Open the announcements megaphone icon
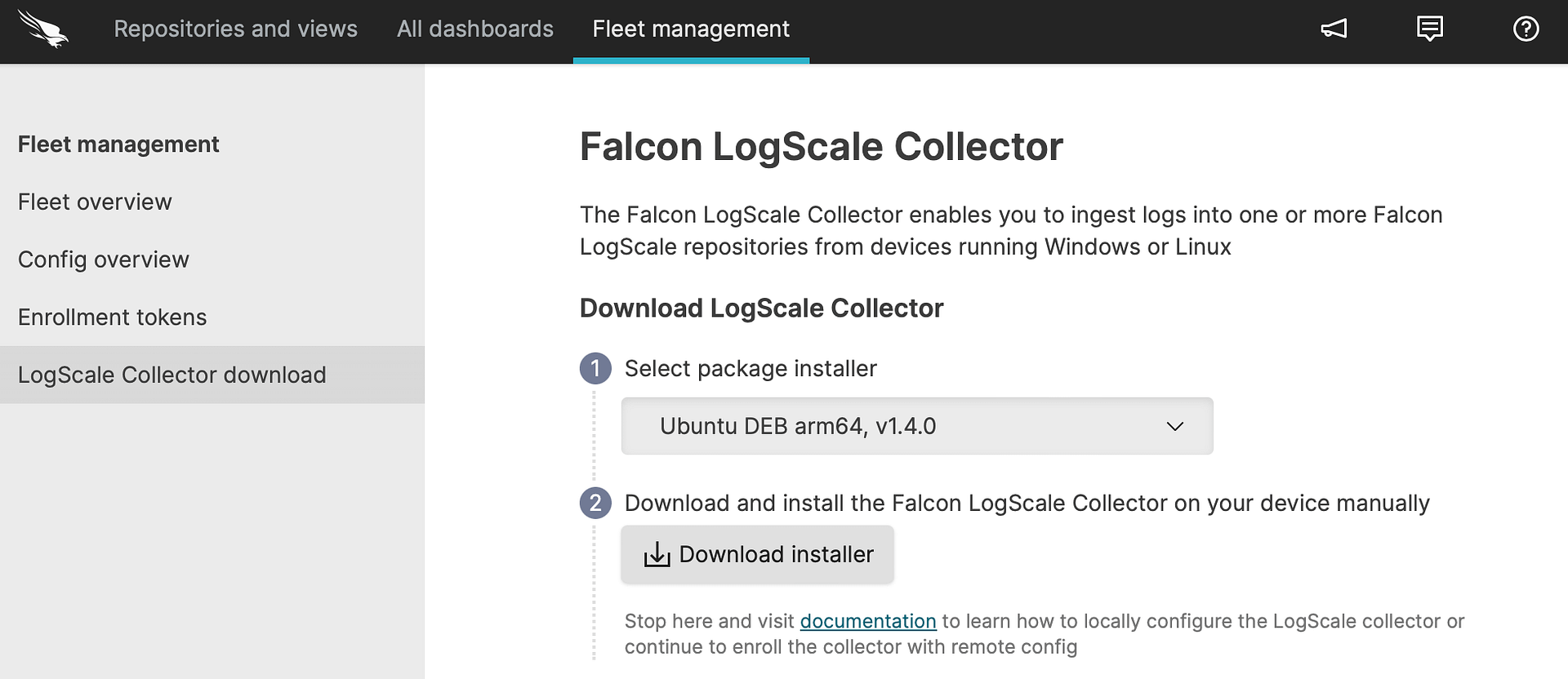The image size is (1568, 679). pos(1334,29)
